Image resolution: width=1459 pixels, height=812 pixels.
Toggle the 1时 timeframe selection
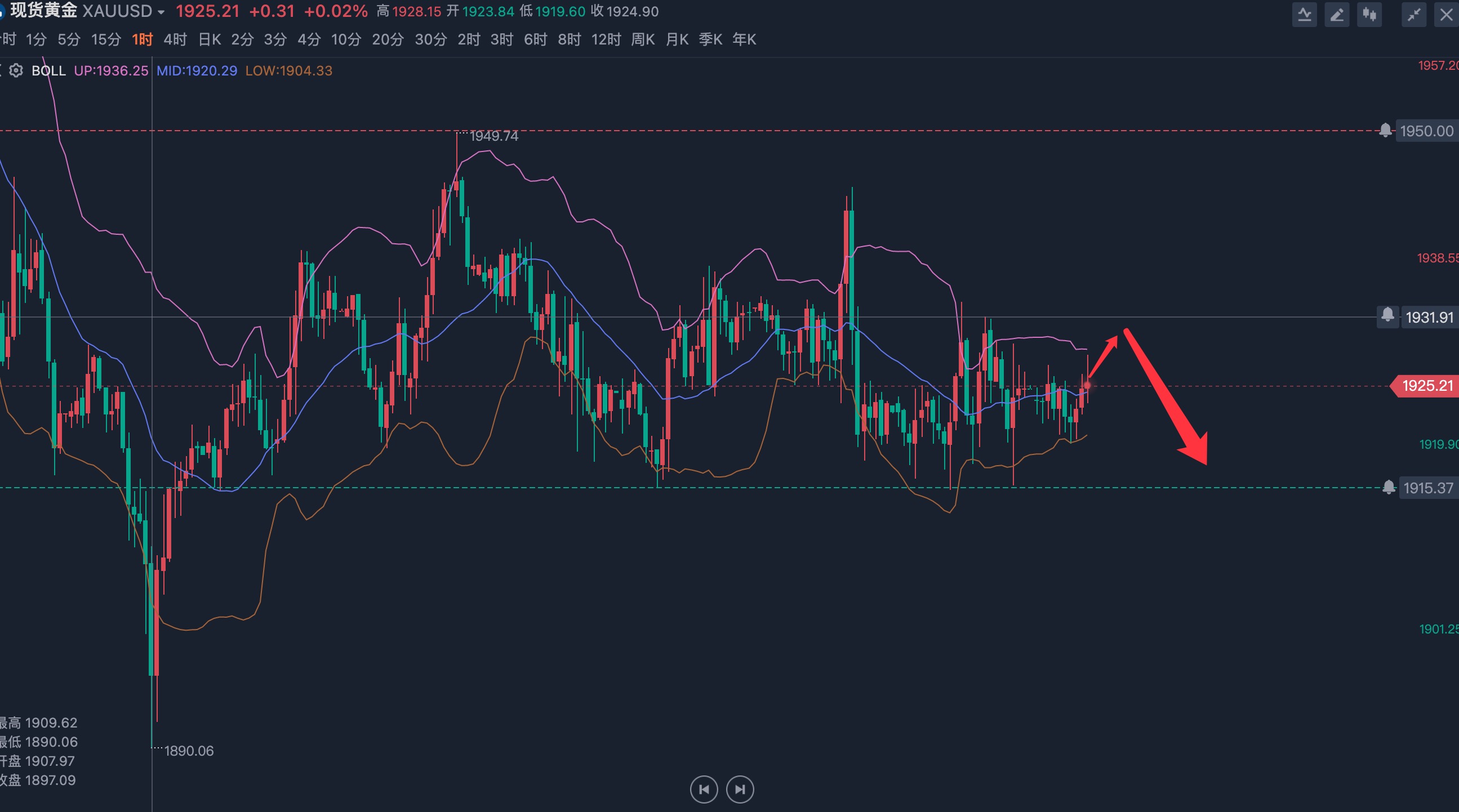pyautogui.click(x=142, y=39)
